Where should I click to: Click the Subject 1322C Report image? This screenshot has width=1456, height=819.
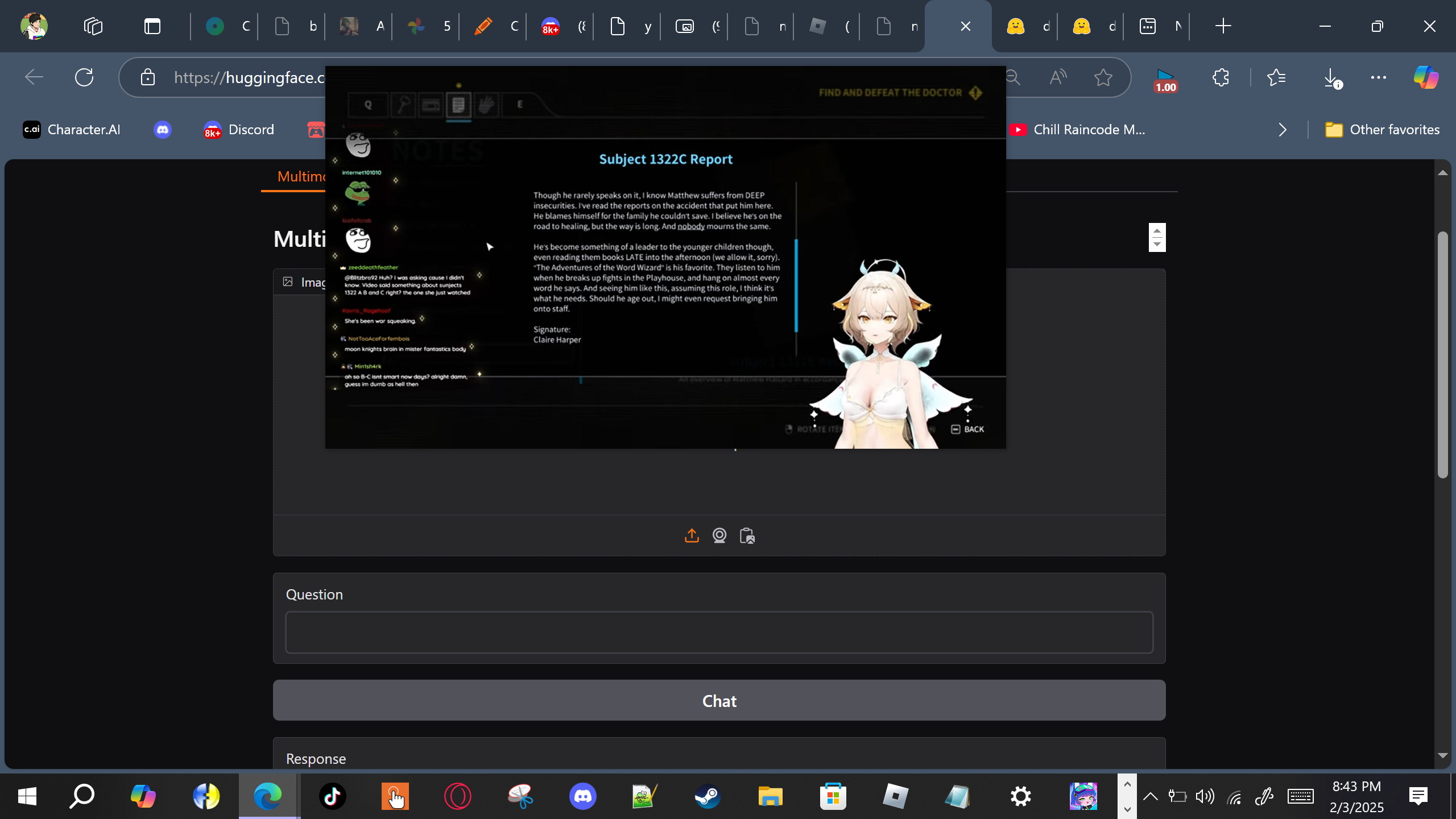click(x=665, y=257)
